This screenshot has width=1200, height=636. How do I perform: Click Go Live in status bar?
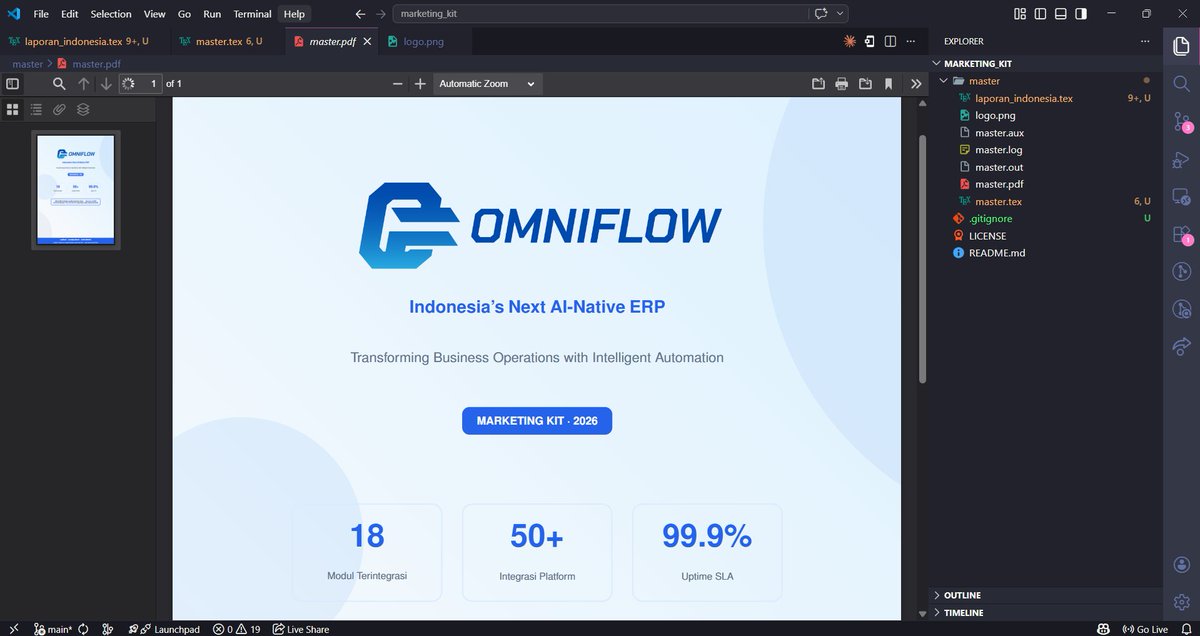(1144, 629)
